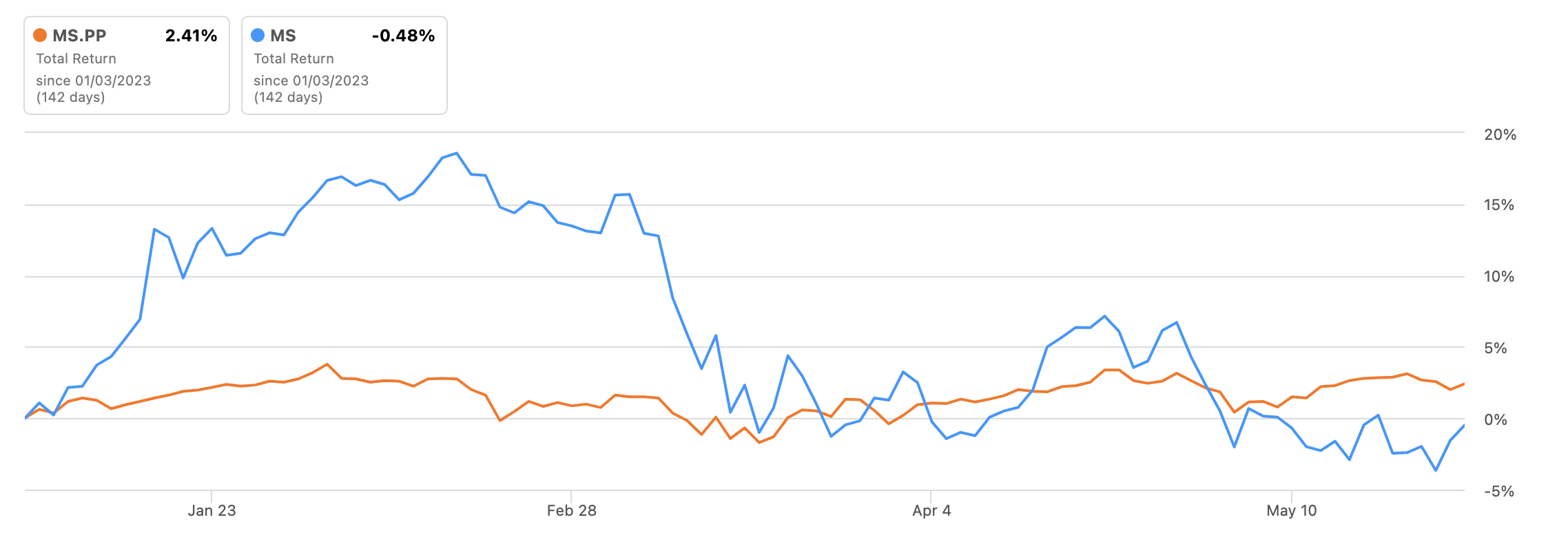Click the 15% y-axis label
This screenshot has height=544, width=1568.
tap(1498, 205)
